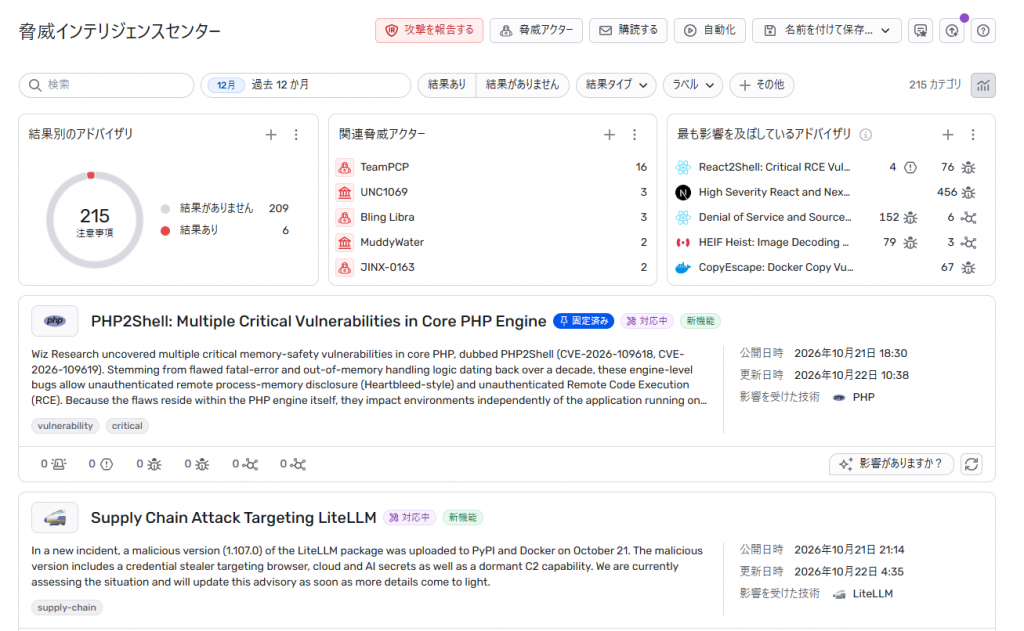The image size is (1024, 631).
Task: Click the LiteLLM logo on supply chain advisory
Action: pos(55,517)
